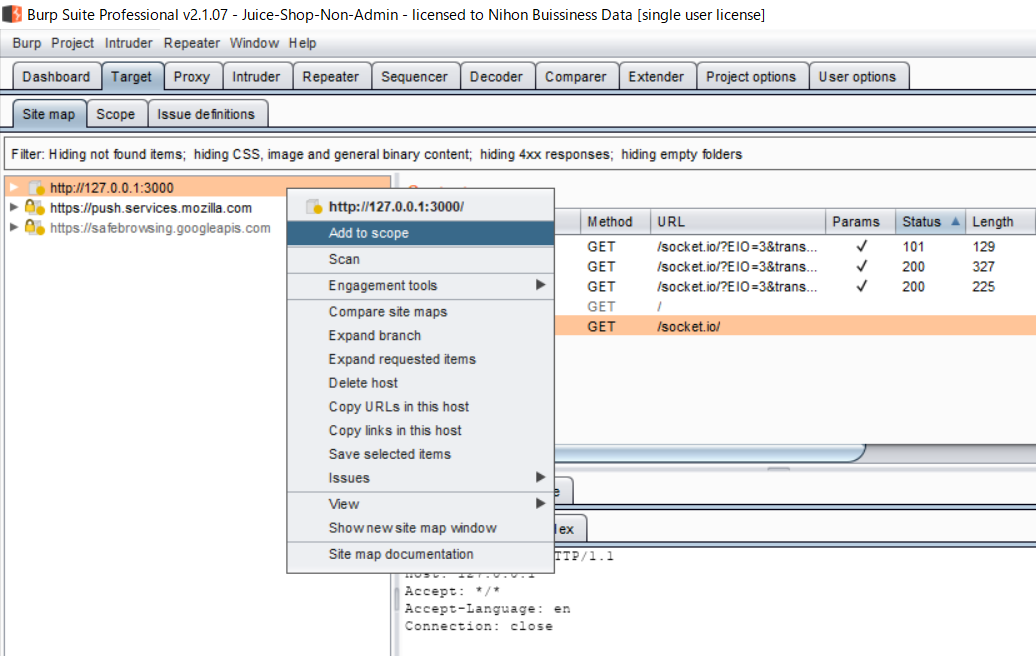The width and height of the screenshot is (1036, 656).
Task: Switch to the Comparer tab
Action: tap(575, 77)
